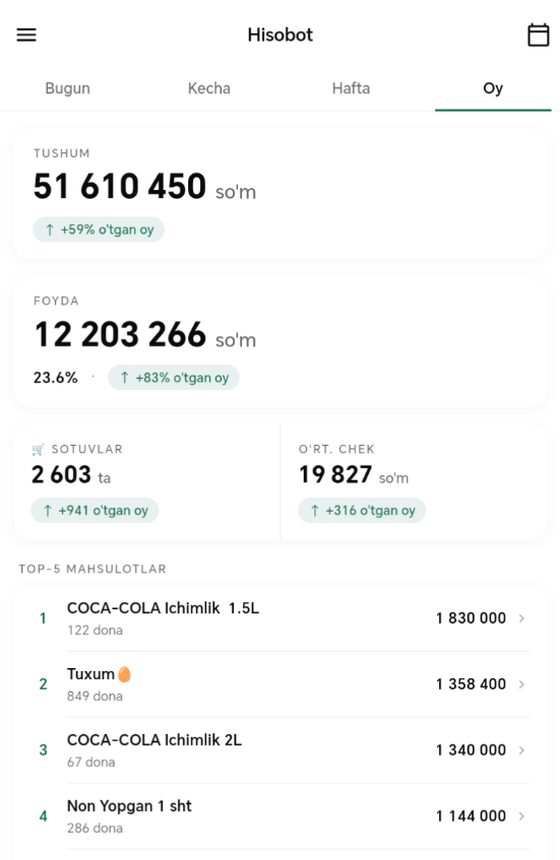Tap the egg emoji next to Tuxum

125,674
